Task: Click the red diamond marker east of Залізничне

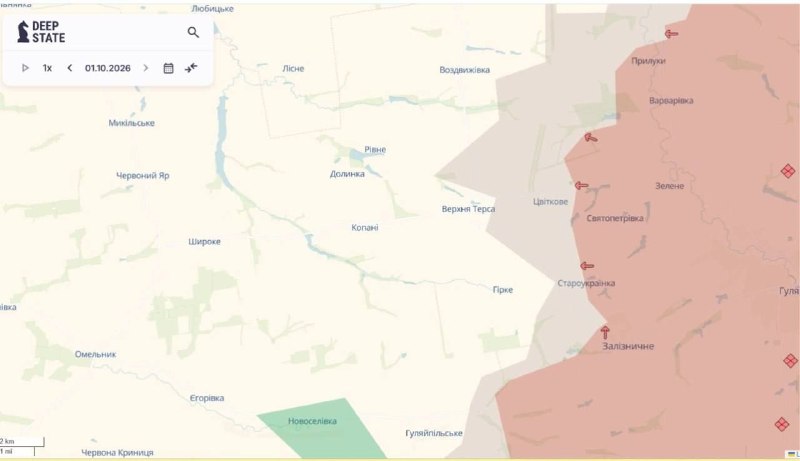Action: 790,361
